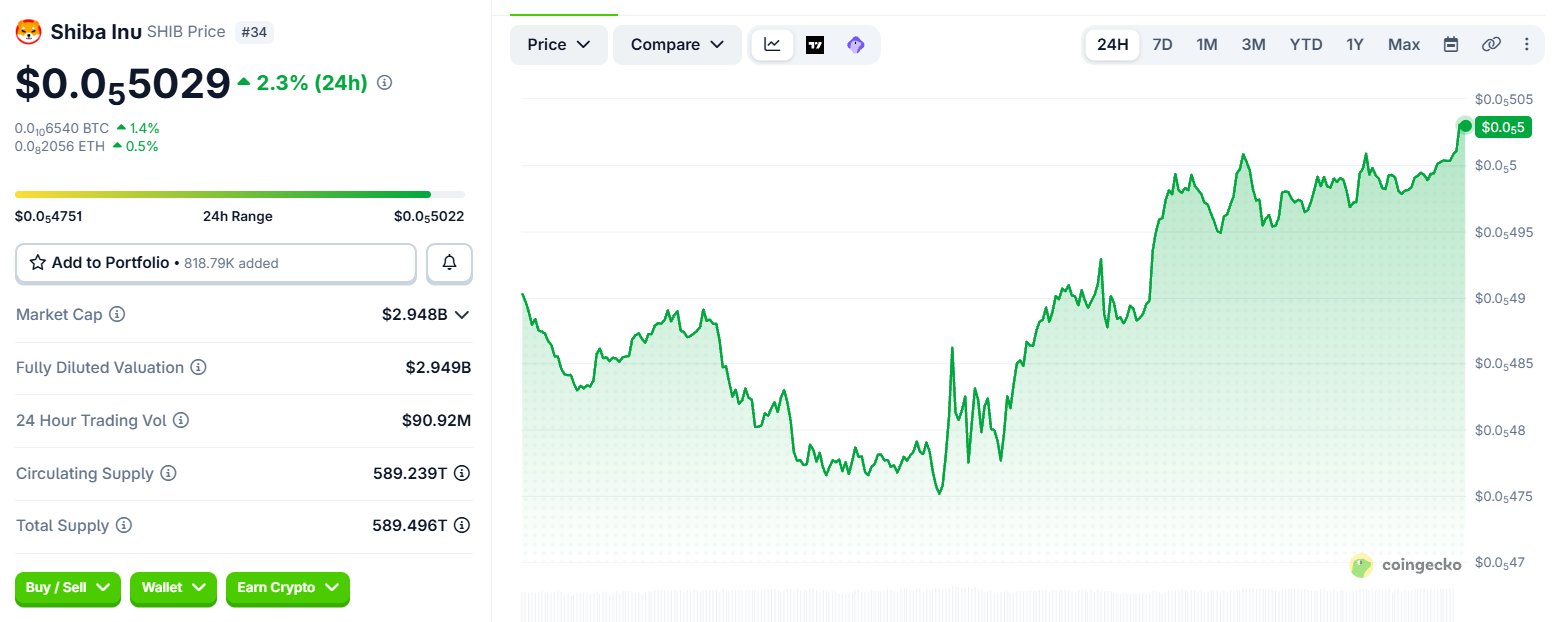The width and height of the screenshot is (1557, 622).
Task: Click the $0.0₅49 axis label
Action: click(1500, 299)
